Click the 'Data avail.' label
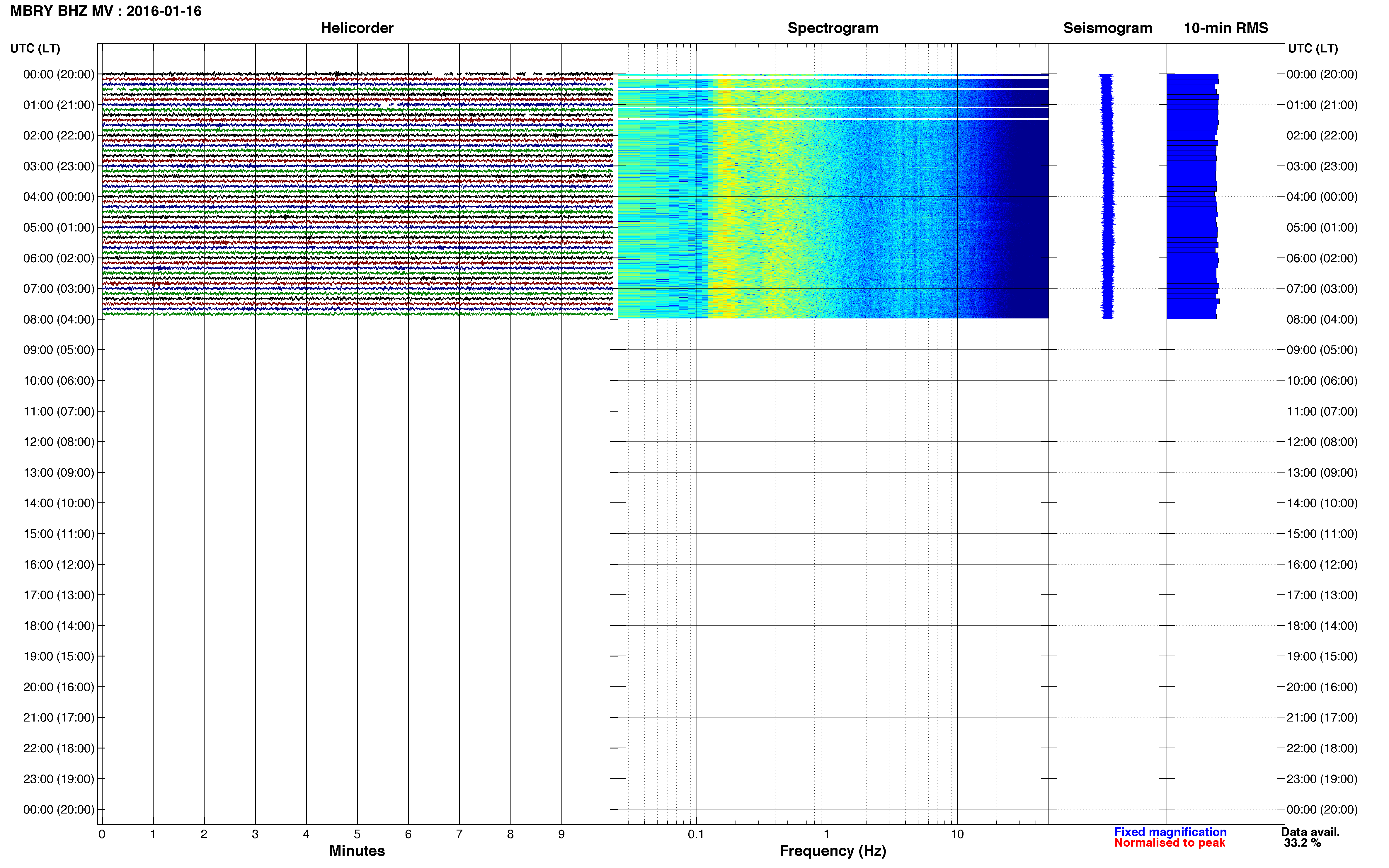Image resolution: width=1389 pixels, height=868 pixels. tap(1310, 832)
